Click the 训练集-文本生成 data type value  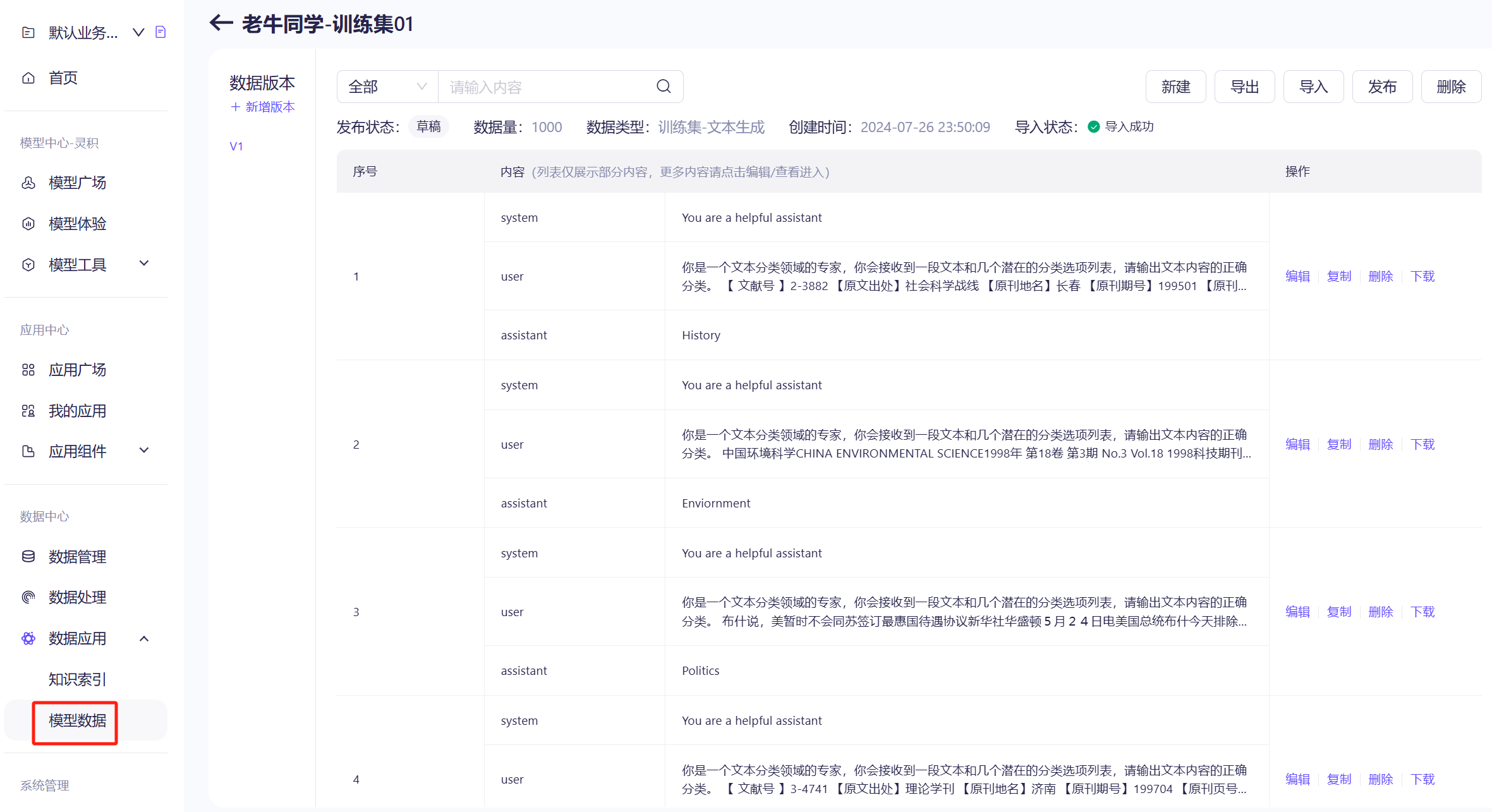(x=711, y=127)
